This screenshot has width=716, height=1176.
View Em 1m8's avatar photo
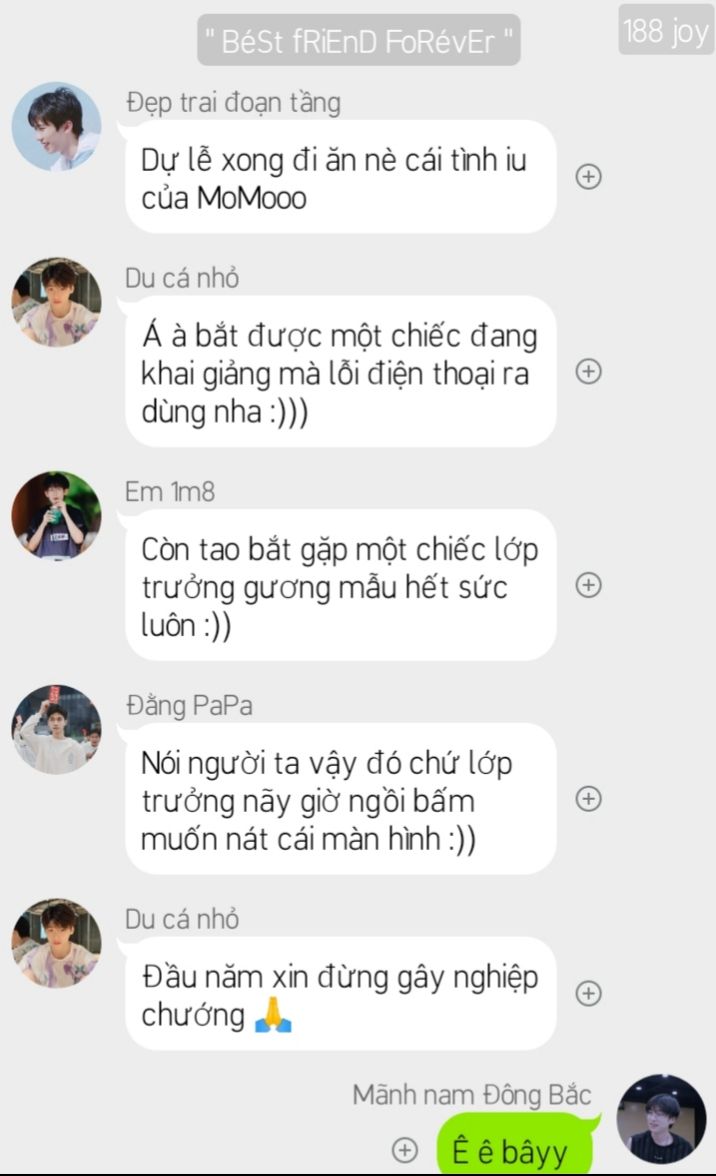pos(56,516)
